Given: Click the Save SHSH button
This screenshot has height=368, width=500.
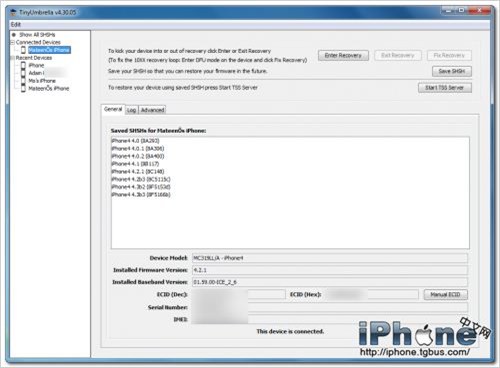Looking at the screenshot, I should click(x=452, y=71).
